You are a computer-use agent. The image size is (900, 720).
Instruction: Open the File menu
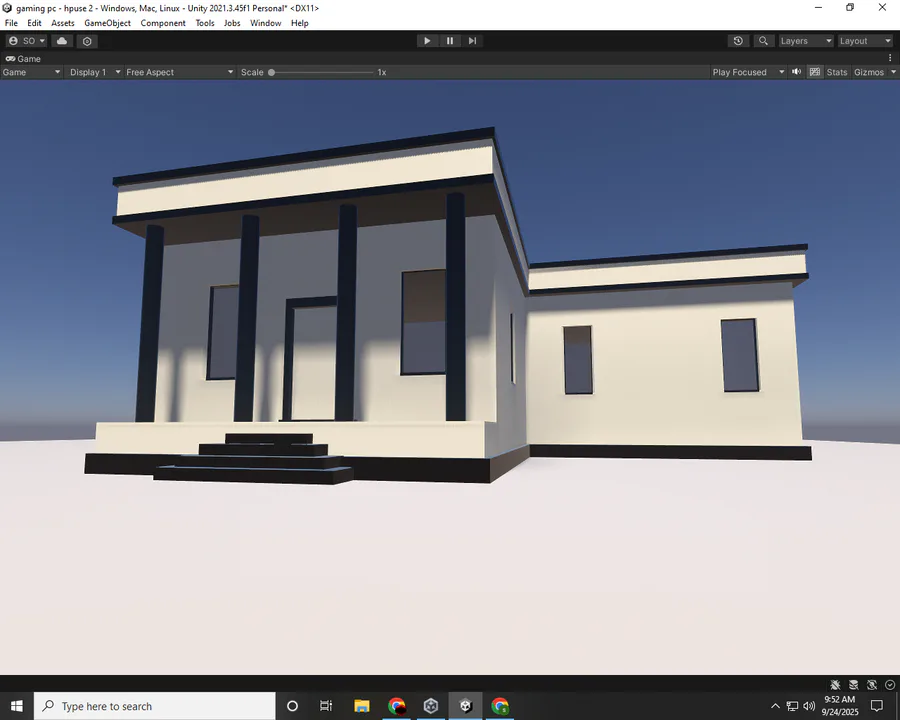coord(11,23)
